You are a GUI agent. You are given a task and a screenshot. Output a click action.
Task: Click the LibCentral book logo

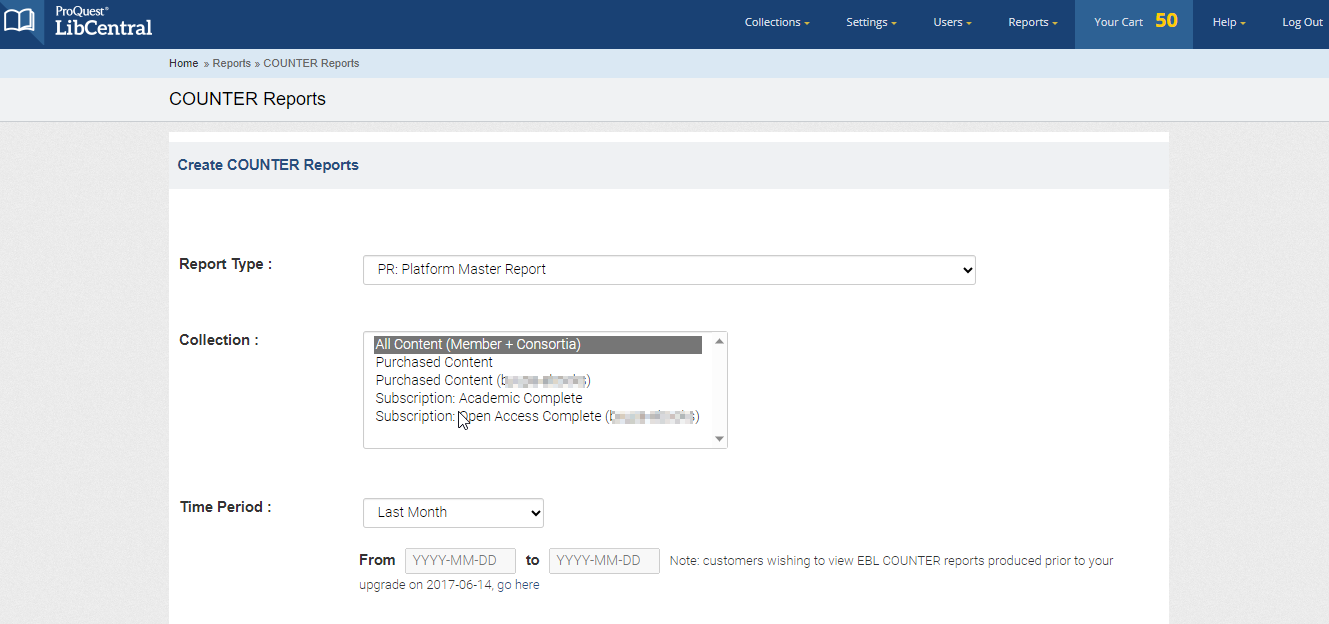click(x=21, y=21)
